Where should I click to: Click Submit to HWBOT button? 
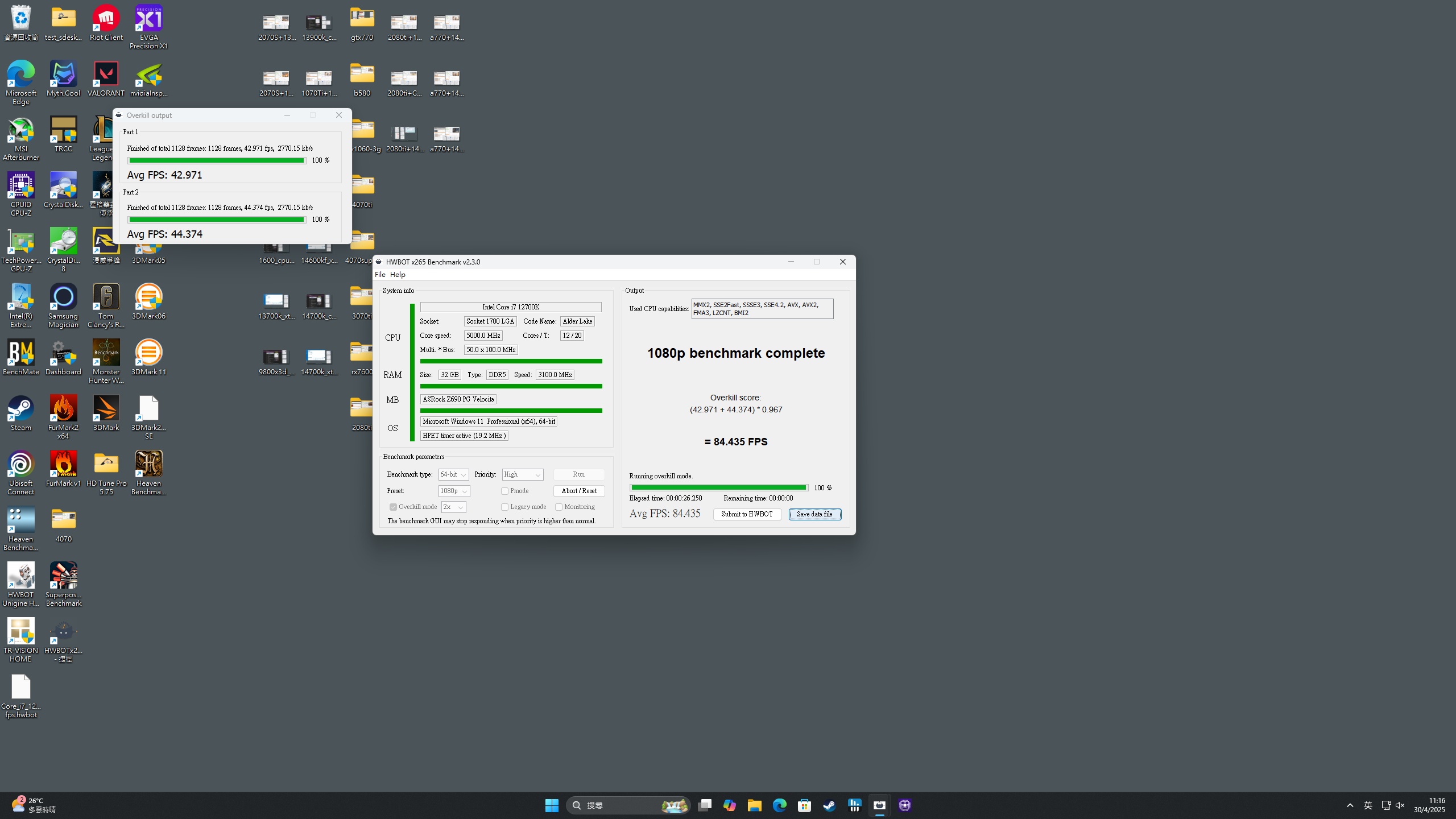[x=747, y=514]
